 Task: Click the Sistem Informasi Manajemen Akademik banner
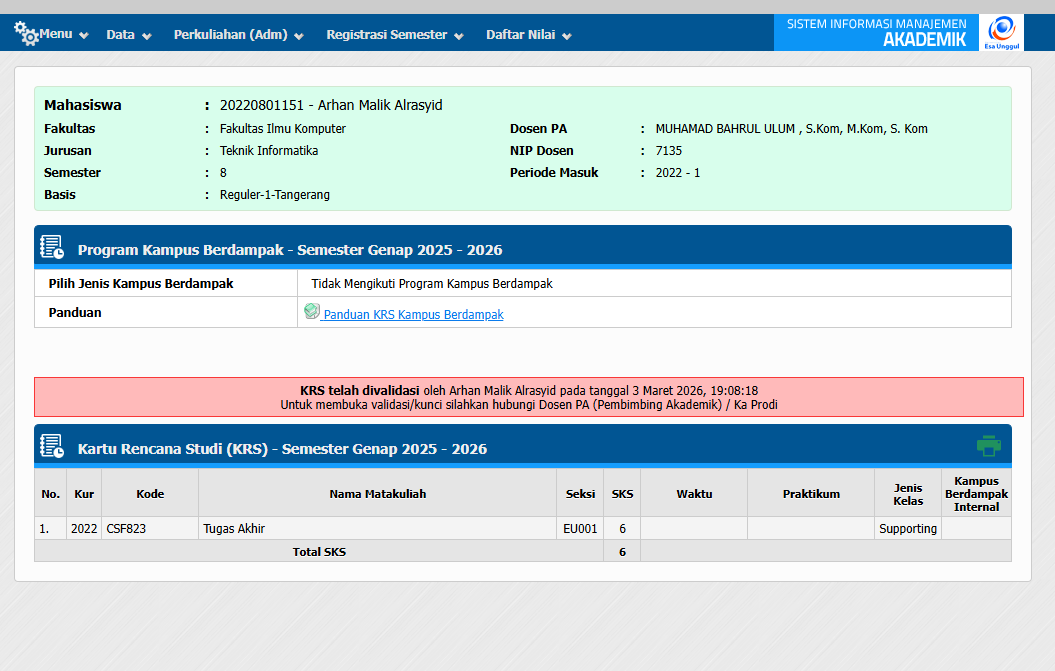876,32
